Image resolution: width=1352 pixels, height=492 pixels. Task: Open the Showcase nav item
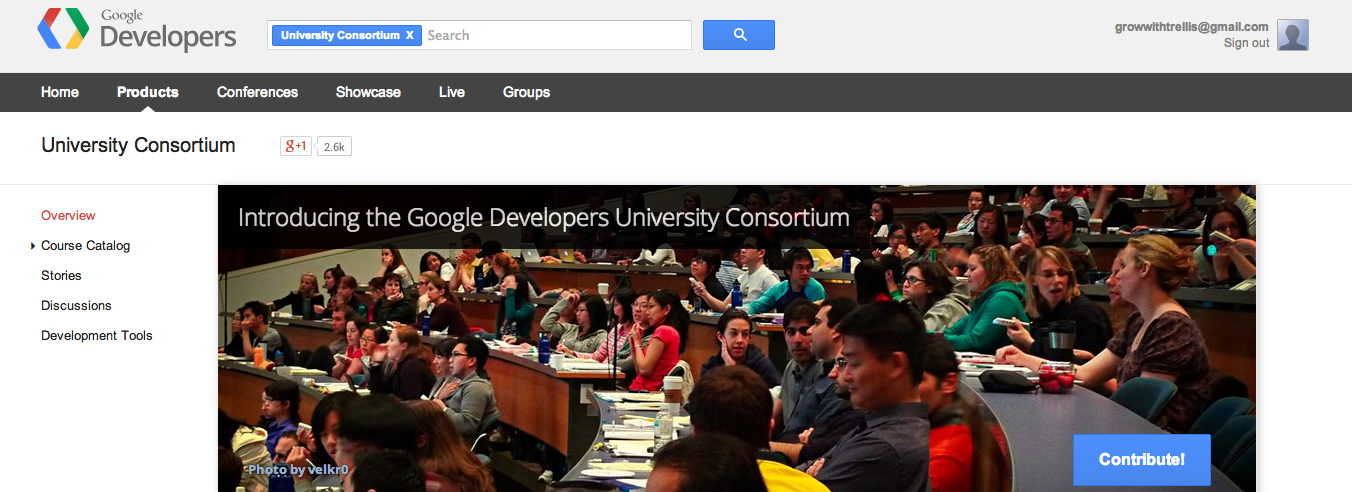(368, 92)
